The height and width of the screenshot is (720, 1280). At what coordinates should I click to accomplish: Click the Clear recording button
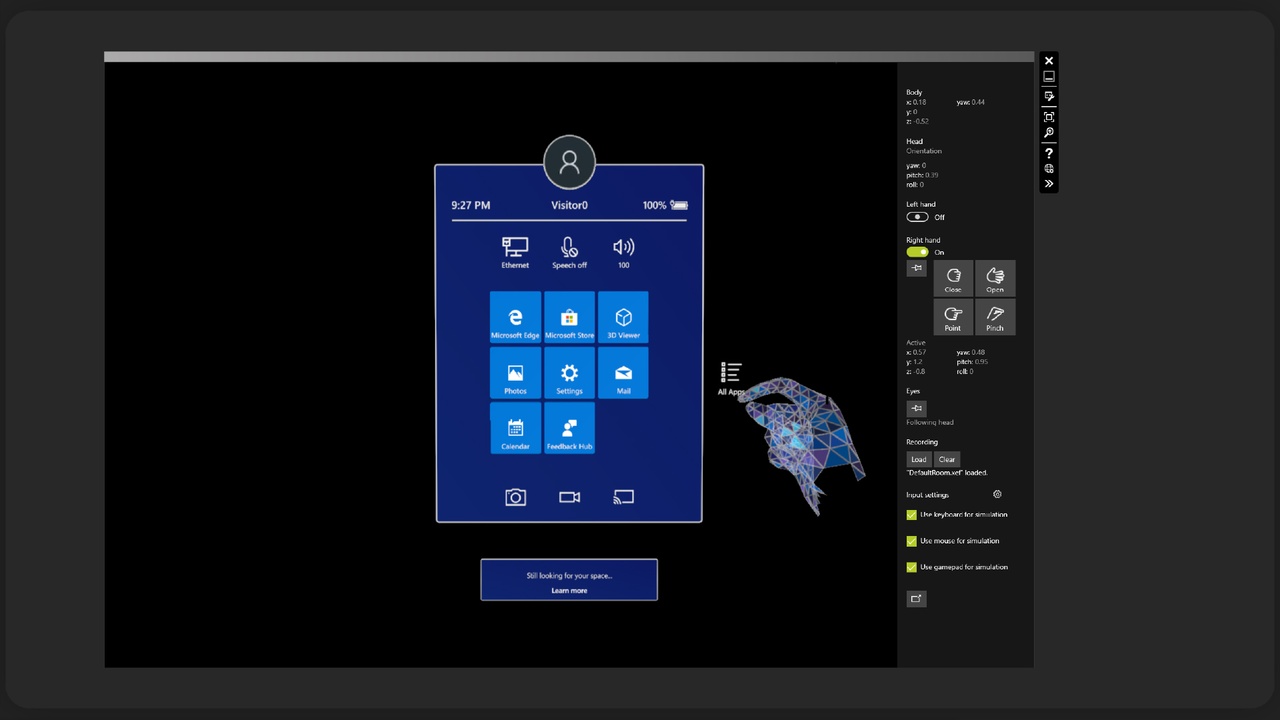947,459
